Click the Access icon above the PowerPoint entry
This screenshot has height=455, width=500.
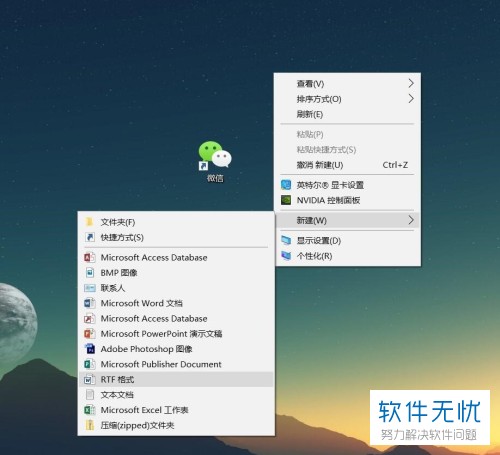pyautogui.click(x=89, y=318)
